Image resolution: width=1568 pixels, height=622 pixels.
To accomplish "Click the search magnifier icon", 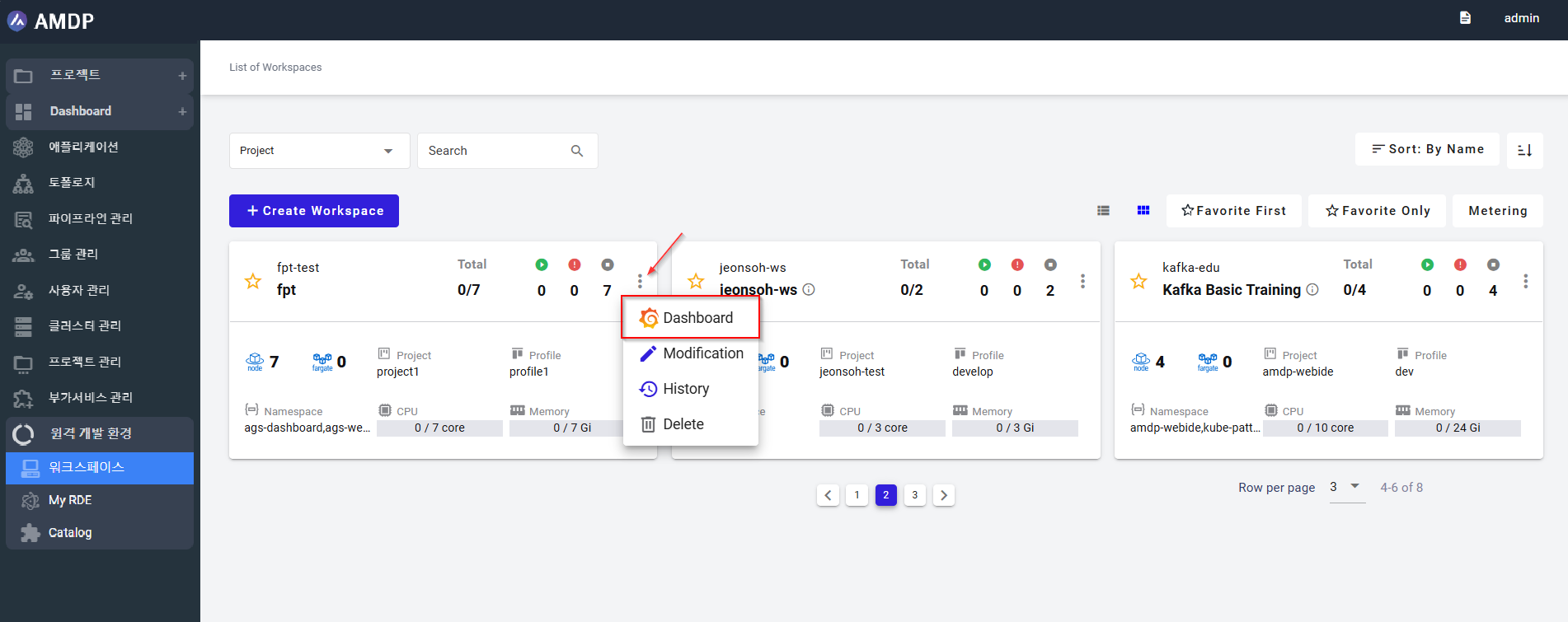I will tap(577, 151).
